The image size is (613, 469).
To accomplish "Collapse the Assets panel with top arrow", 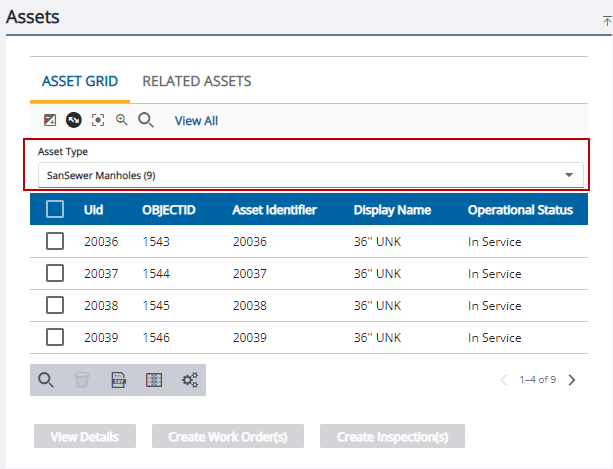I will tap(607, 19).
